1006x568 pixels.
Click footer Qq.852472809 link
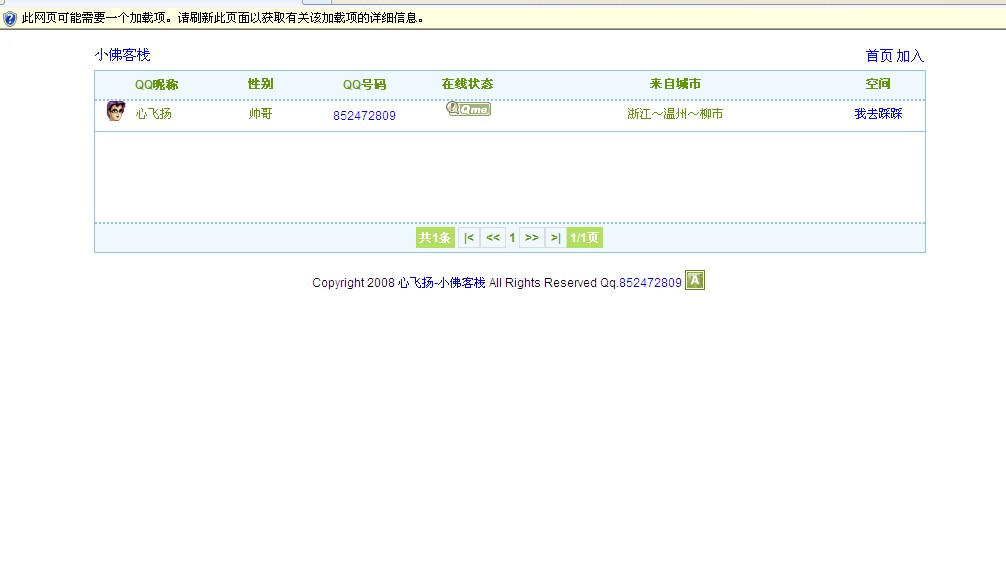tap(650, 283)
